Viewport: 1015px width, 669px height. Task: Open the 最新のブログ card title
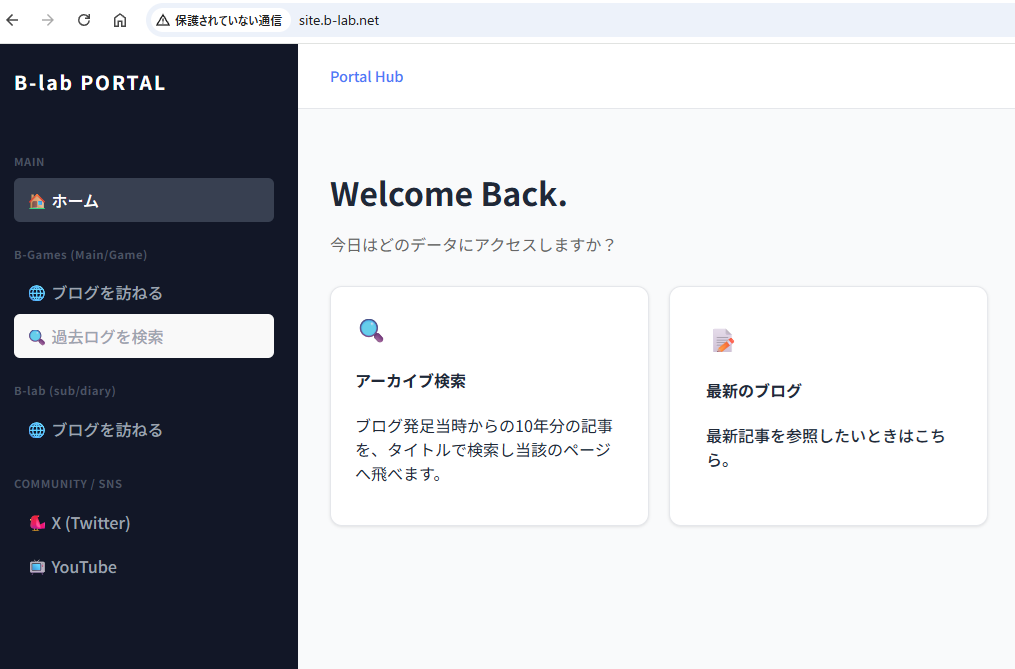[x=753, y=391]
